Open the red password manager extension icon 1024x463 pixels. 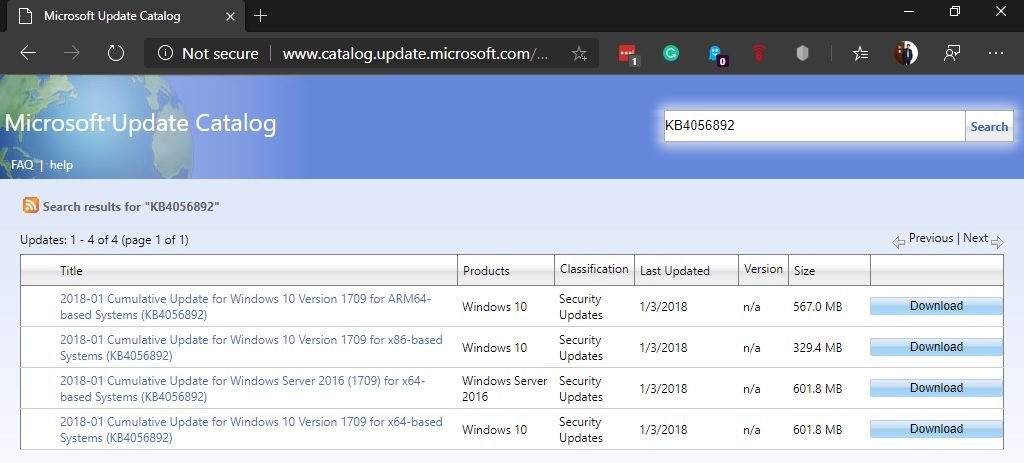click(628, 54)
